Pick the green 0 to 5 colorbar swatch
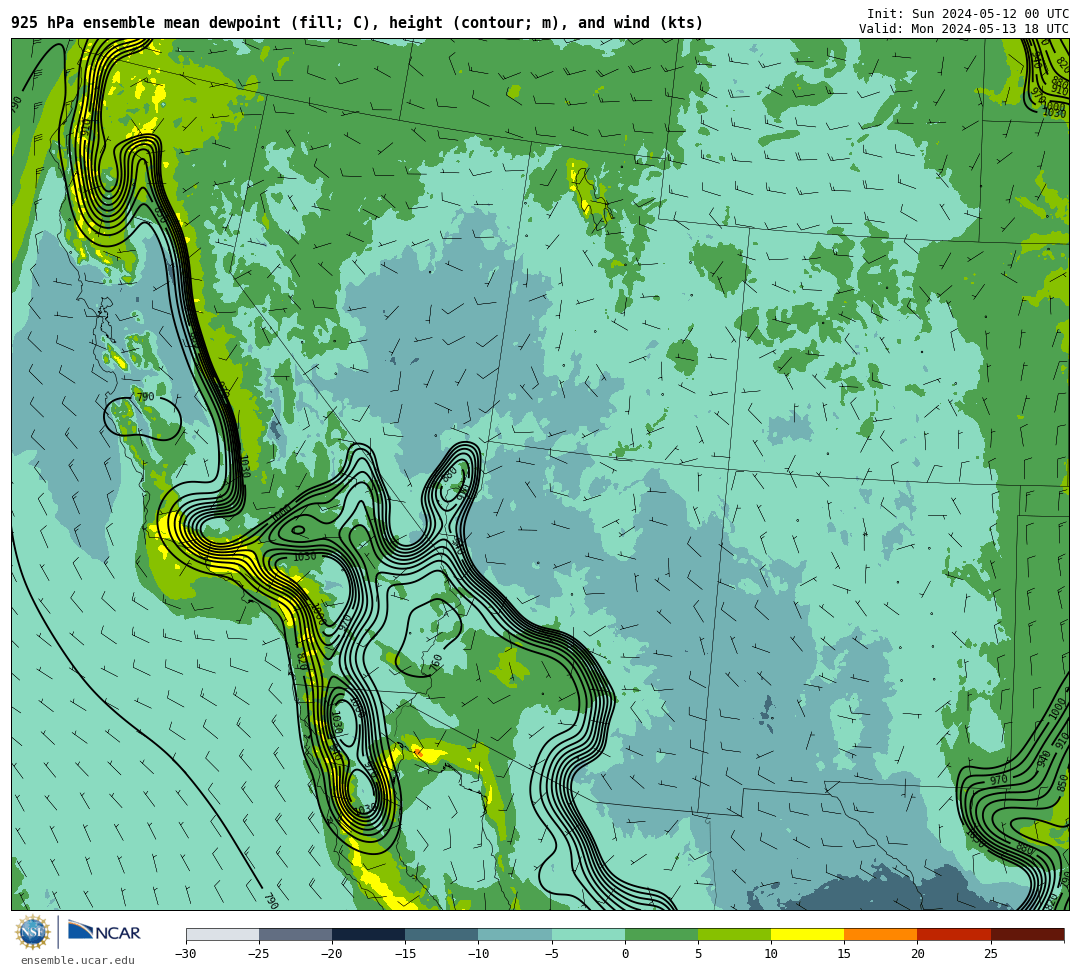1080x973 pixels. 661,934
